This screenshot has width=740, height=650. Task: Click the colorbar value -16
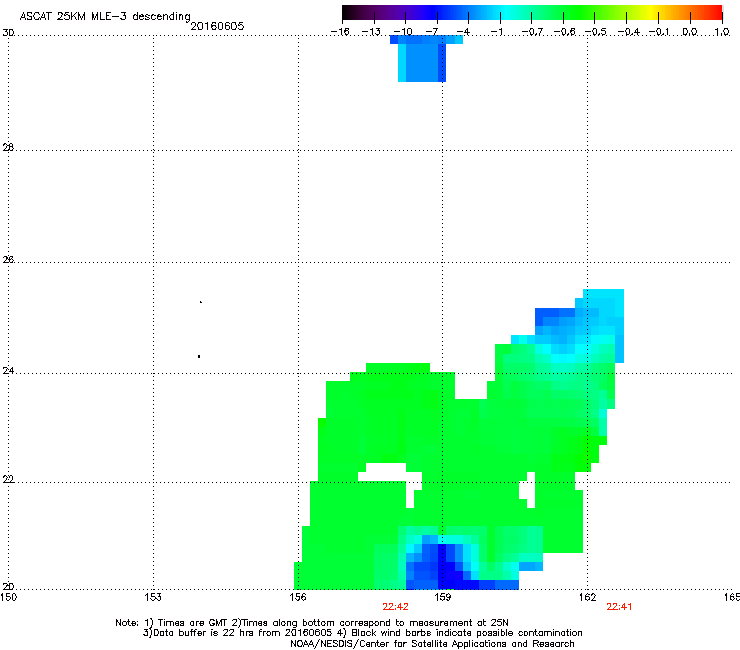340,32
